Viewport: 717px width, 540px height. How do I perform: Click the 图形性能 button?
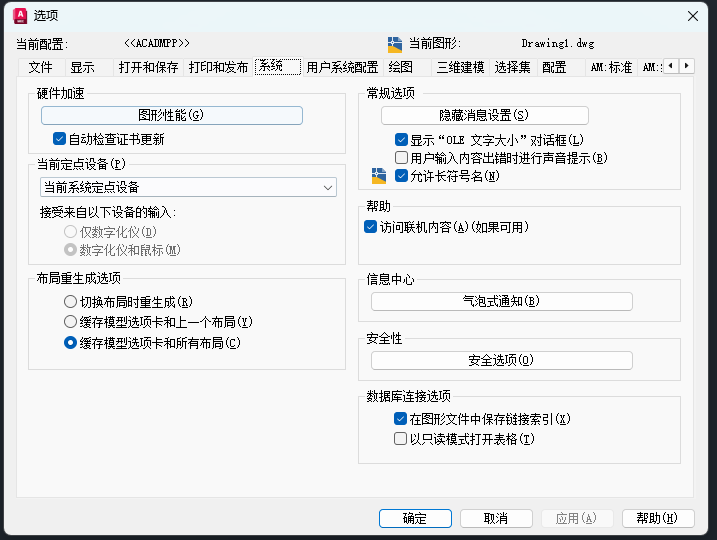click(171, 115)
